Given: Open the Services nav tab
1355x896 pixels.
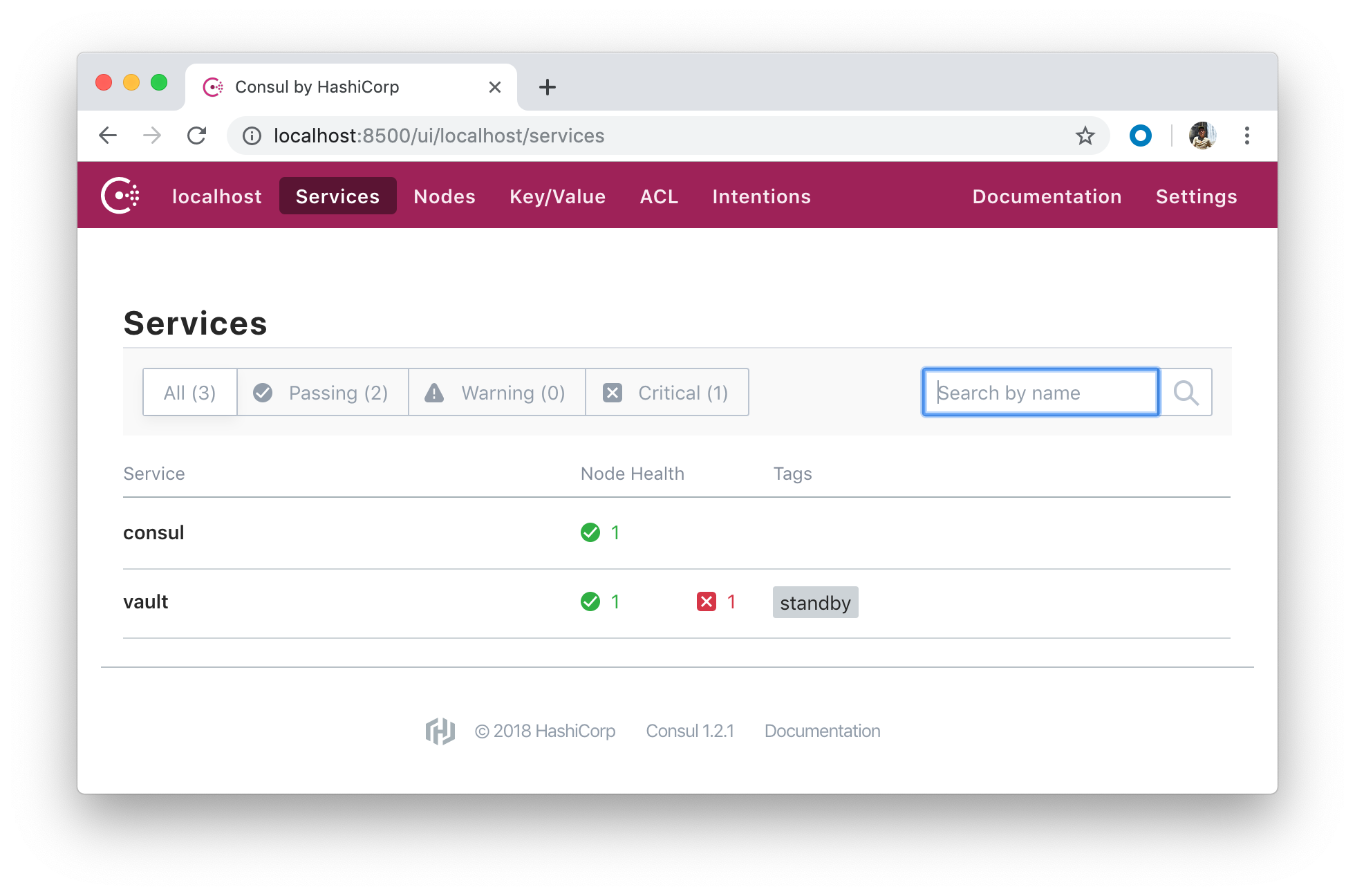Looking at the screenshot, I should coord(338,196).
